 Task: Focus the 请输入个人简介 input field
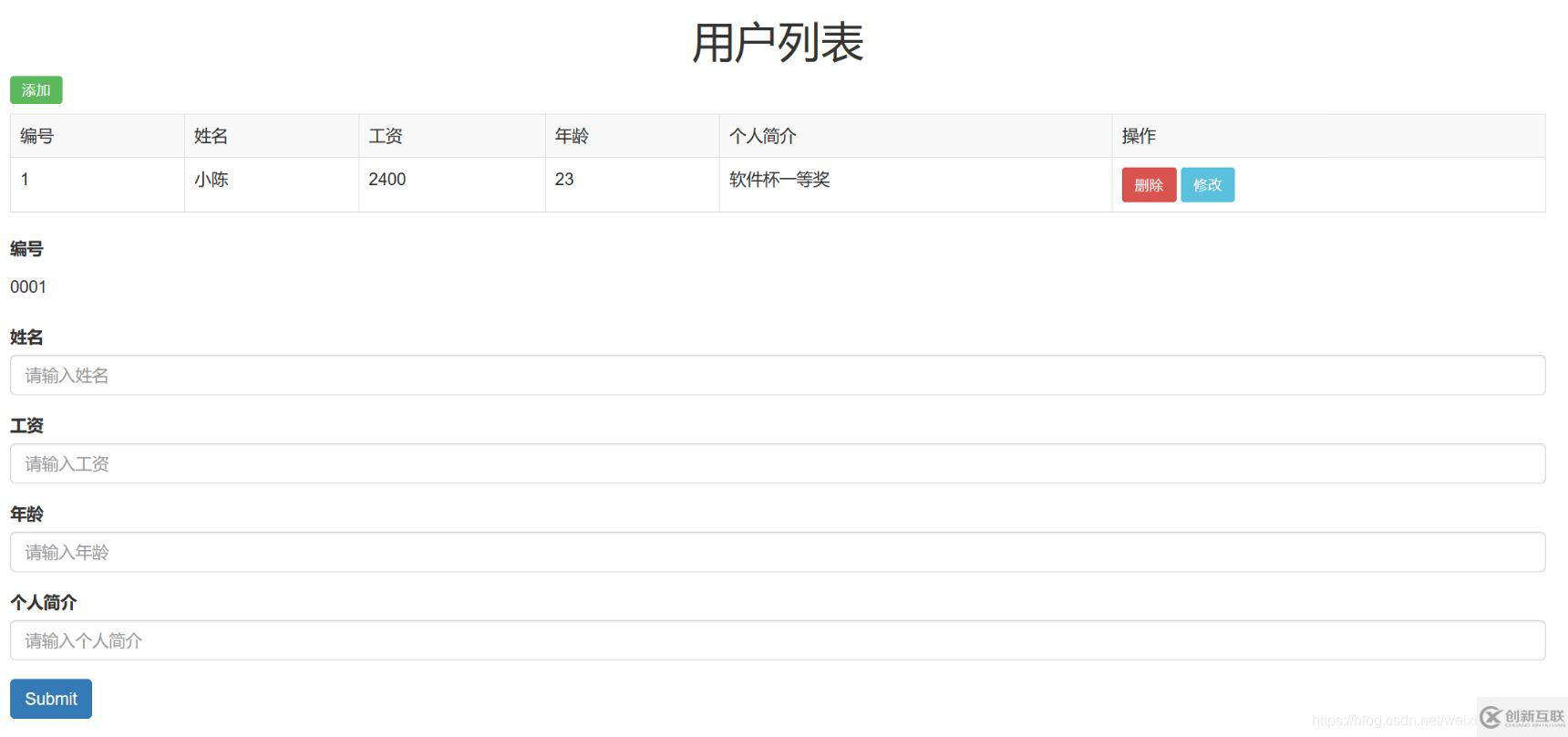coord(778,640)
